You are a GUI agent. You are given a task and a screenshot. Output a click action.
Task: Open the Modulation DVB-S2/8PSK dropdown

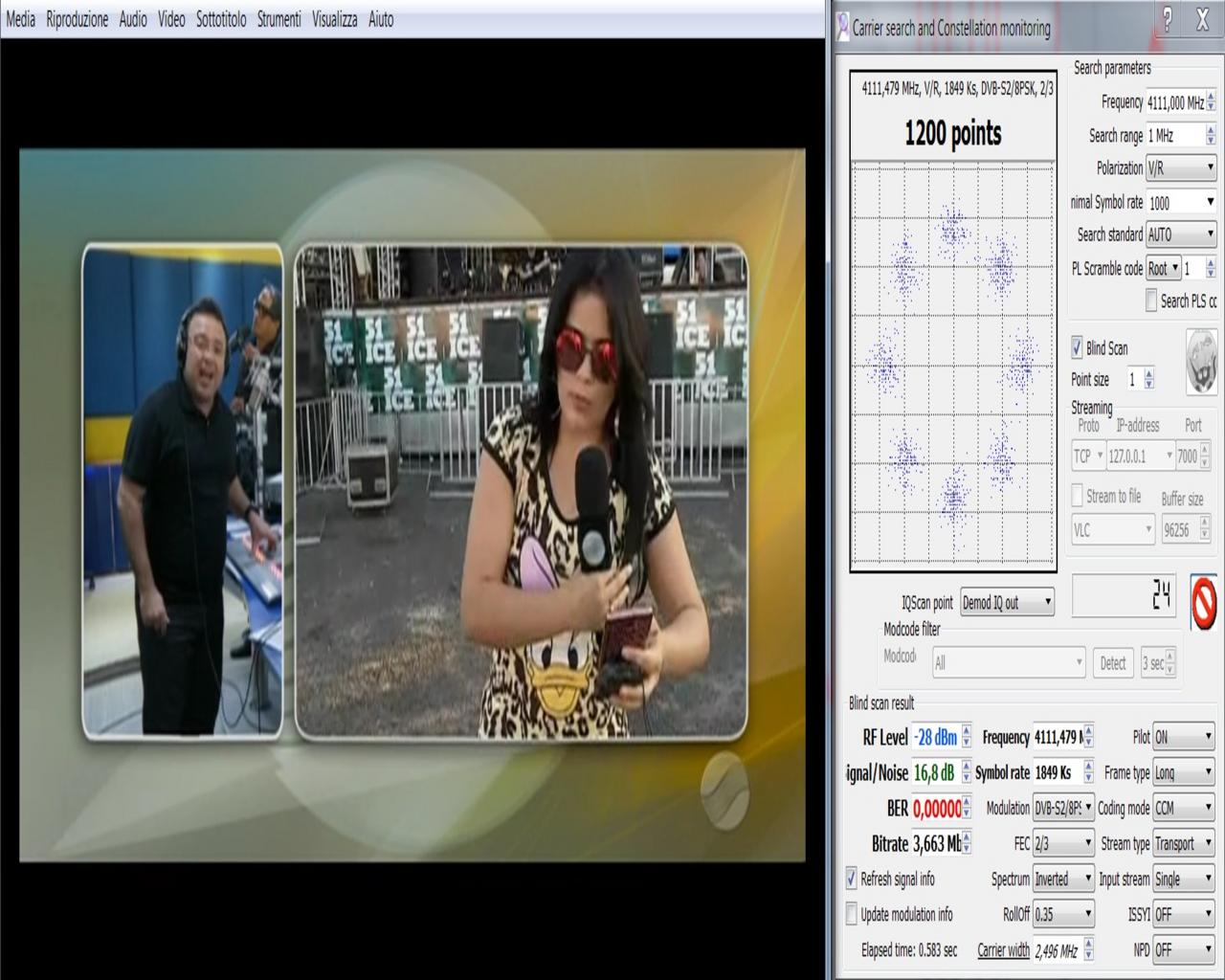tap(1063, 808)
